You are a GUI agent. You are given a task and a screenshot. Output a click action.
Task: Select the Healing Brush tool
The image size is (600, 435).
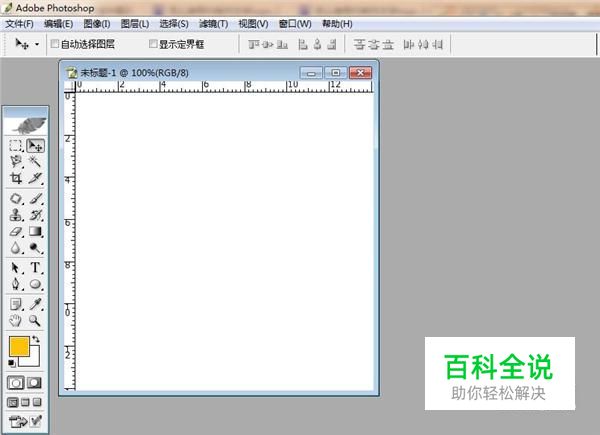tap(16, 199)
